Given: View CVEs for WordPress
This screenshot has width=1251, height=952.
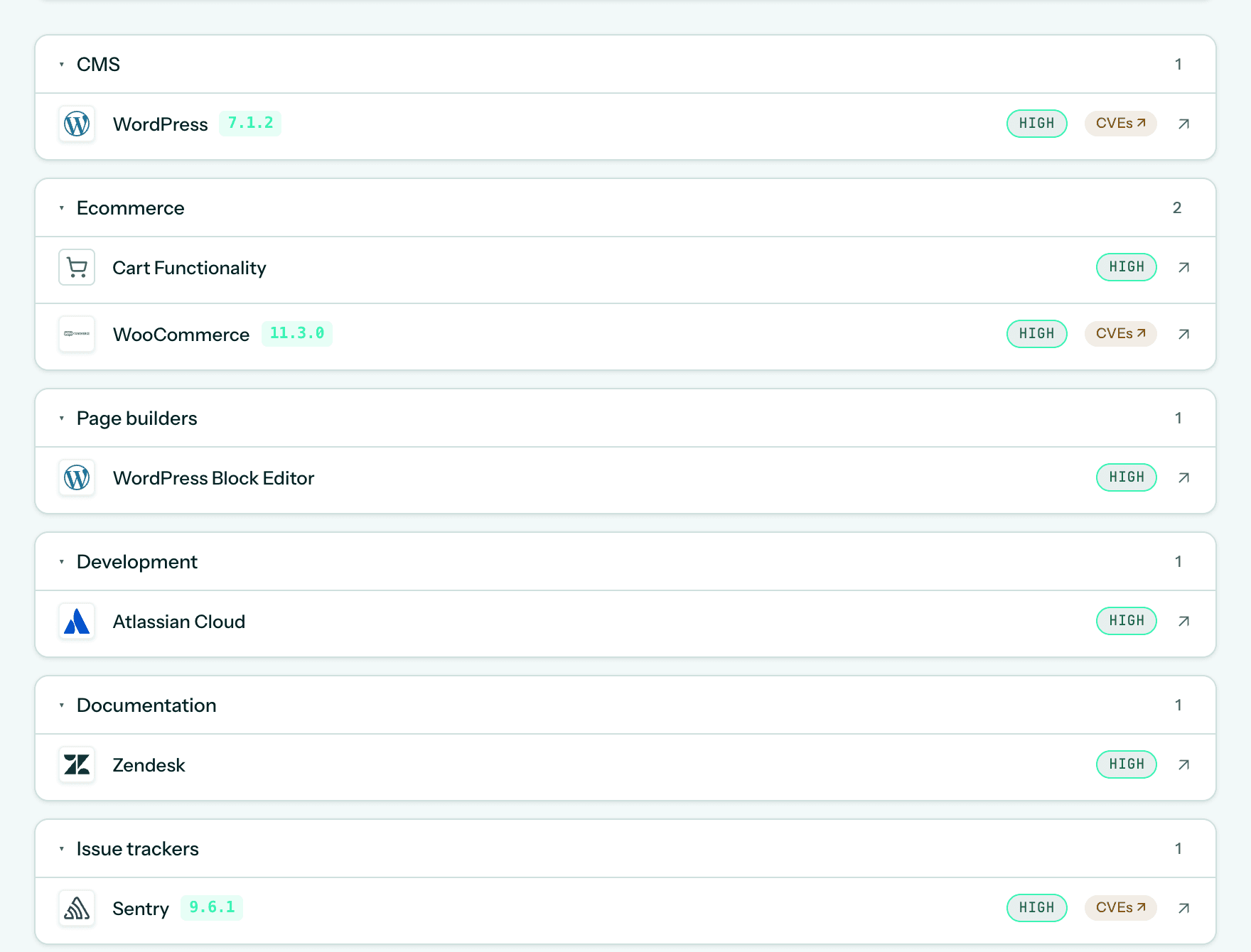Looking at the screenshot, I should pos(1120,124).
